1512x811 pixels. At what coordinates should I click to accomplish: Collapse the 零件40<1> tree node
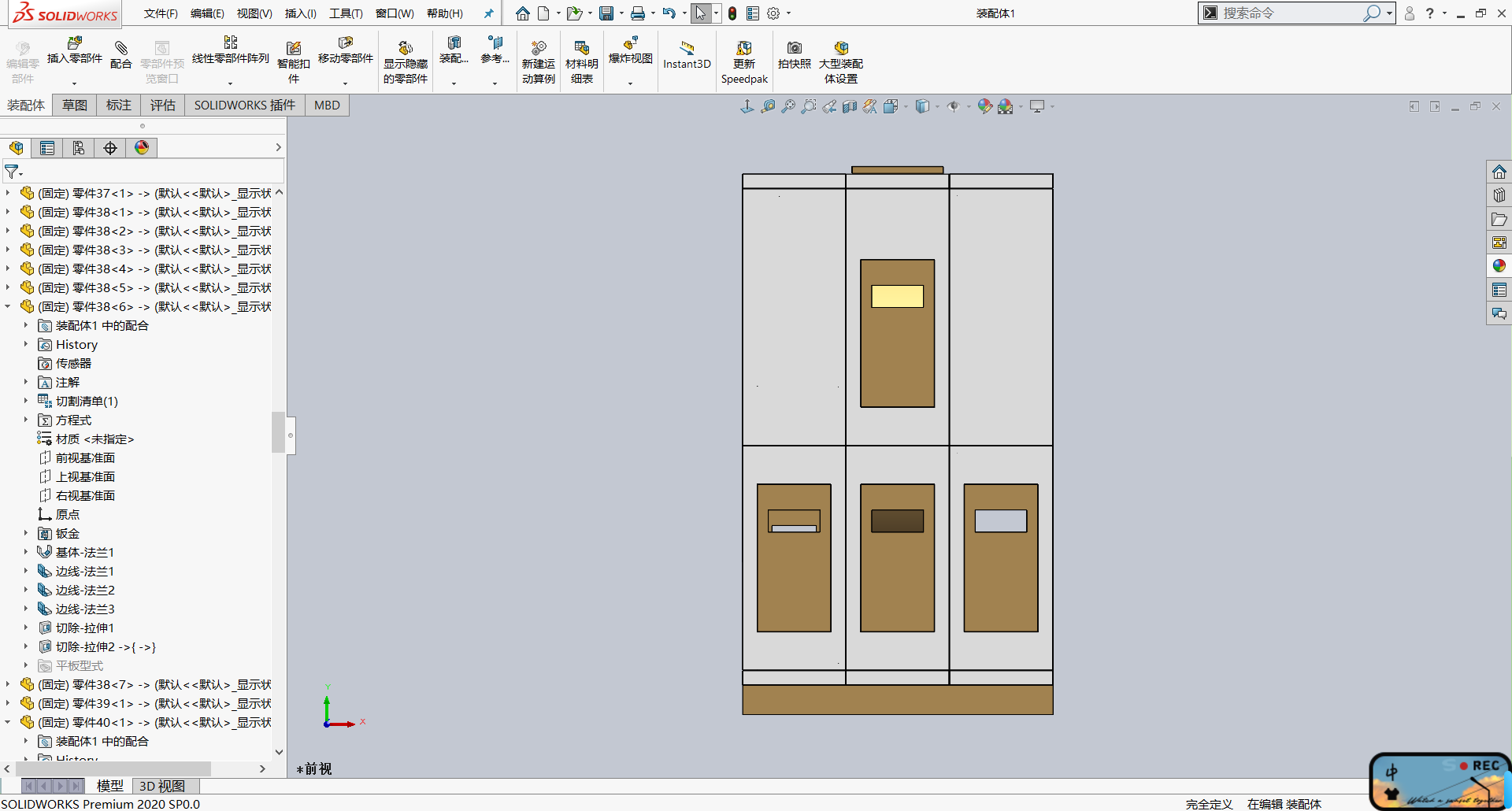[x=8, y=722]
